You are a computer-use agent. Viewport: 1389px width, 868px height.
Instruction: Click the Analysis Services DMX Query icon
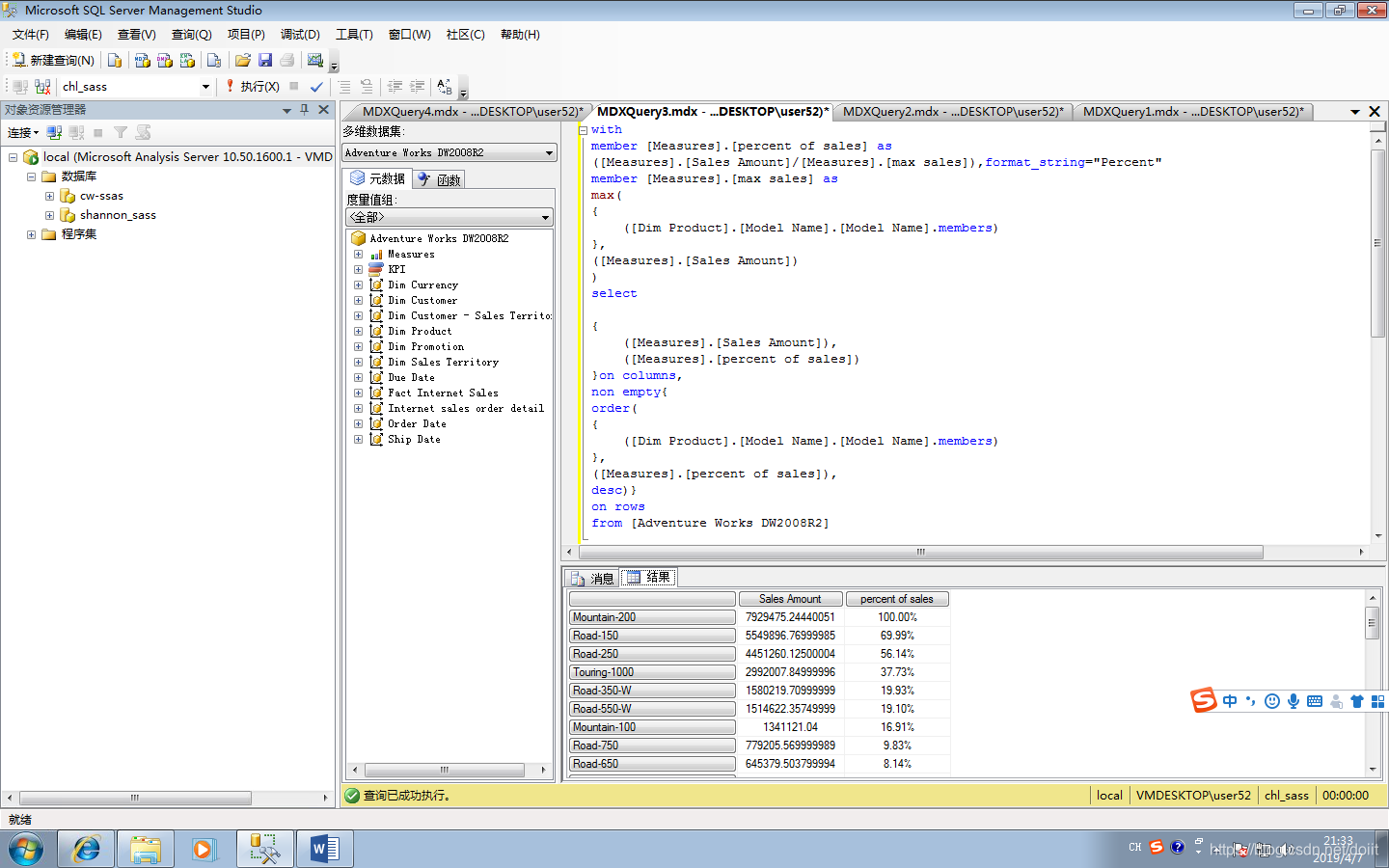click(165, 60)
